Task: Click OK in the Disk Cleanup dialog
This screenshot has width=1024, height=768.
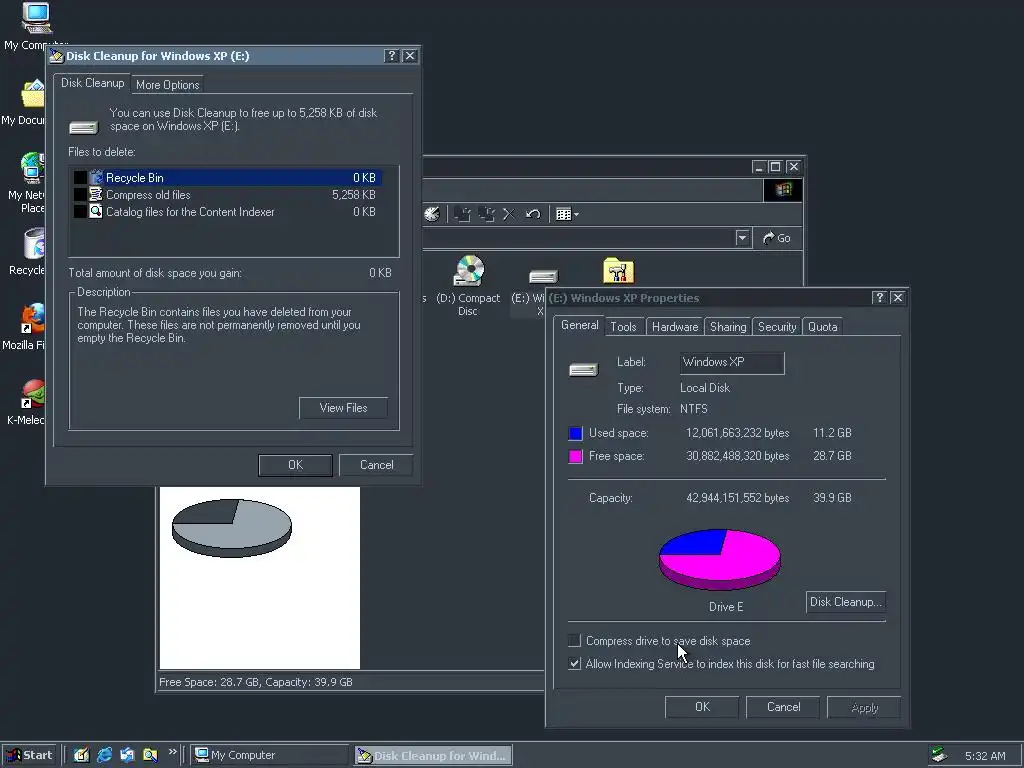Action: pos(295,465)
